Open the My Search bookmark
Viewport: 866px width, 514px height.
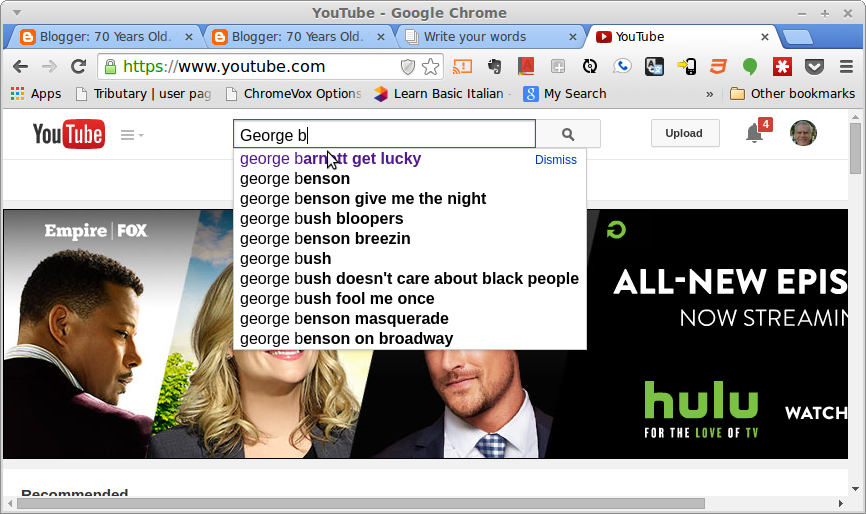click(x=565, y=94)
